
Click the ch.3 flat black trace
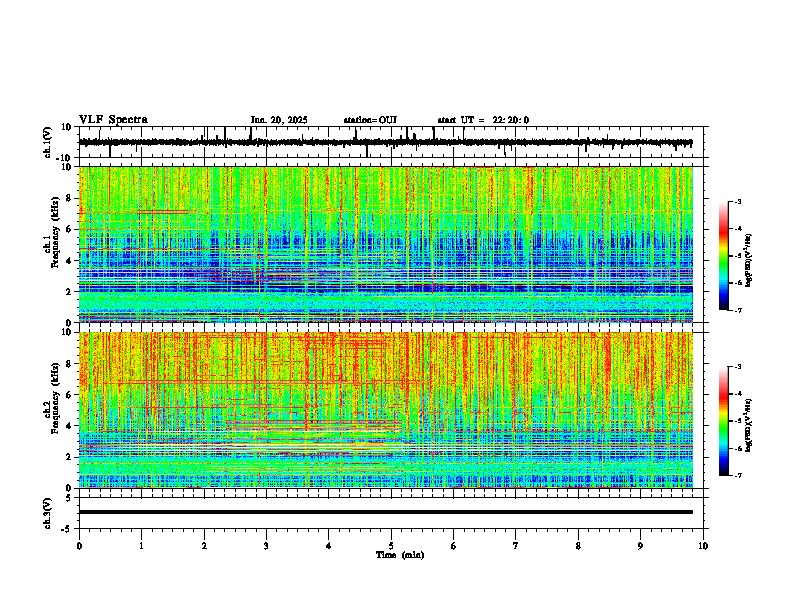click(386, 512)
